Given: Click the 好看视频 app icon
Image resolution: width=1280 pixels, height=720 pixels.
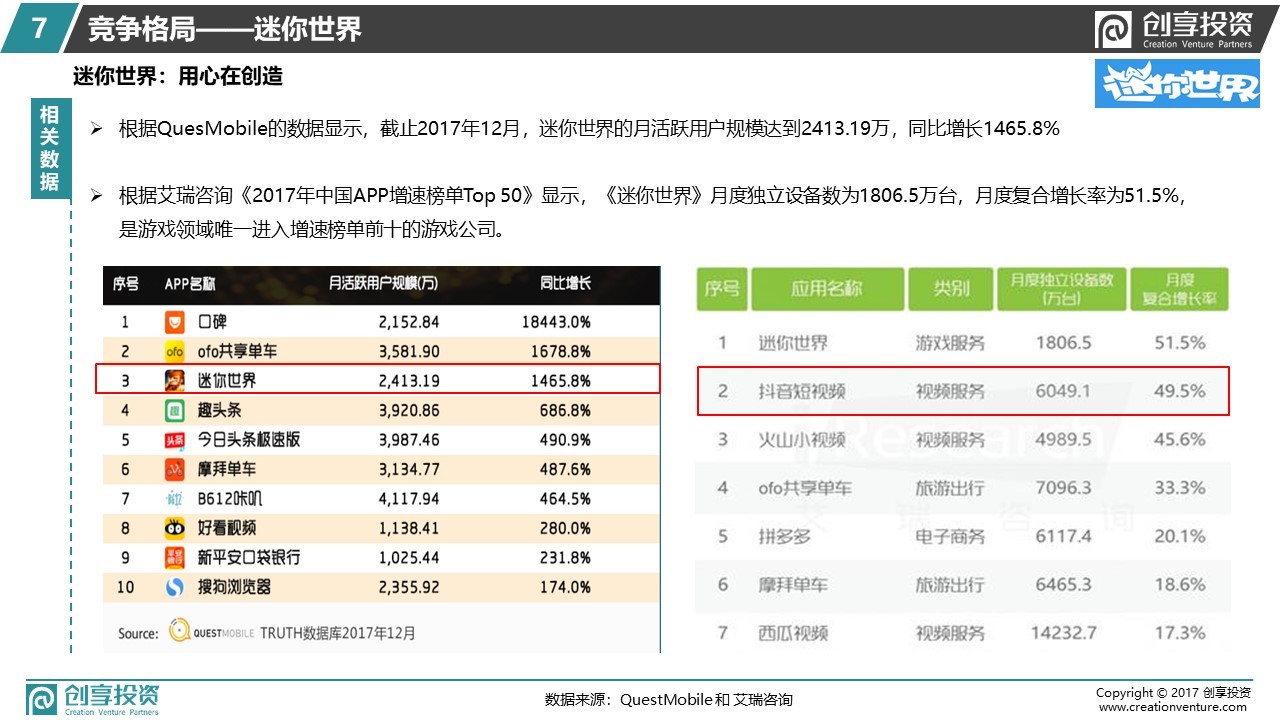Looking at the screenshot, I should click(175, 528).
